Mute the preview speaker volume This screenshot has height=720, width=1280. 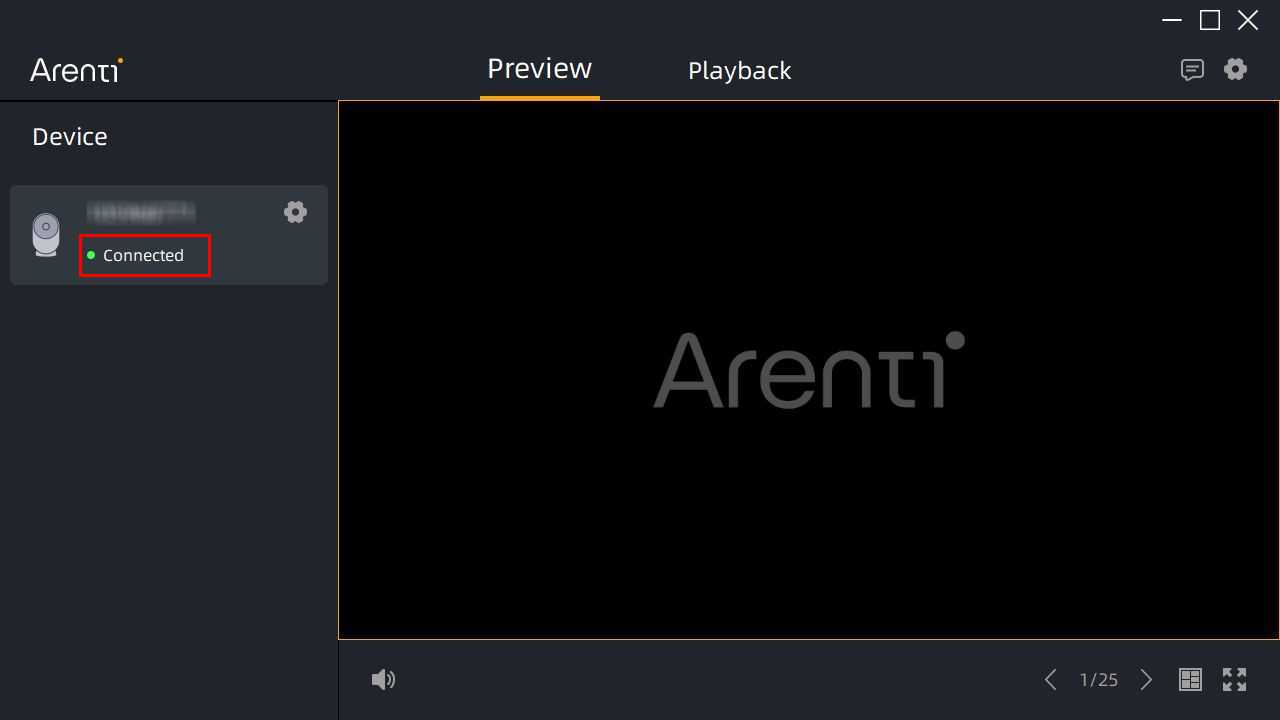coord(383,680)
